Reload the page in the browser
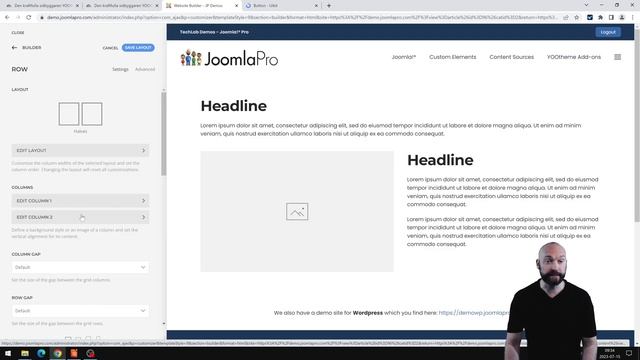The width and height of the screenshot is (640, 360). (x=29, y=18)
